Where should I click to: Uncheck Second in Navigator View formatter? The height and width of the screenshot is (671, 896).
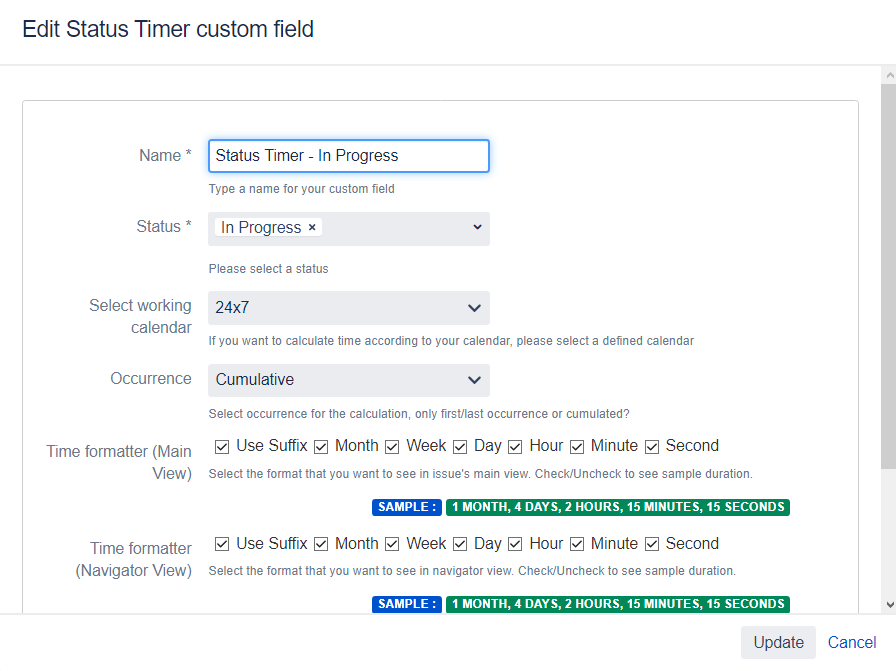[x=651, y=543]
